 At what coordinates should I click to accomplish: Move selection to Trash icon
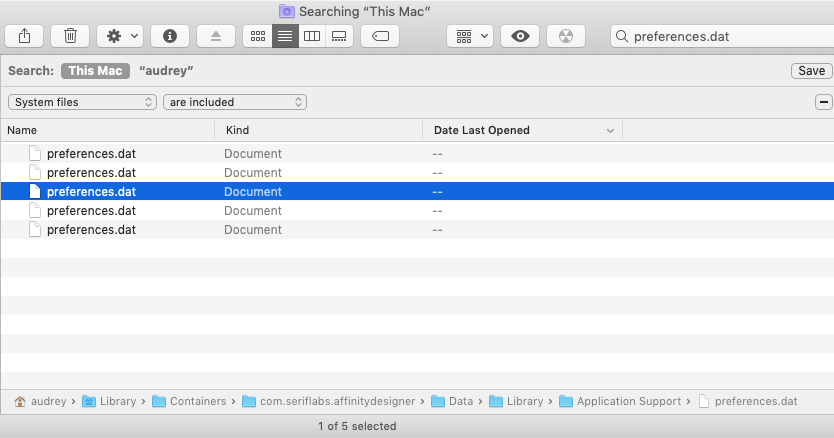[x=70, y=36]
